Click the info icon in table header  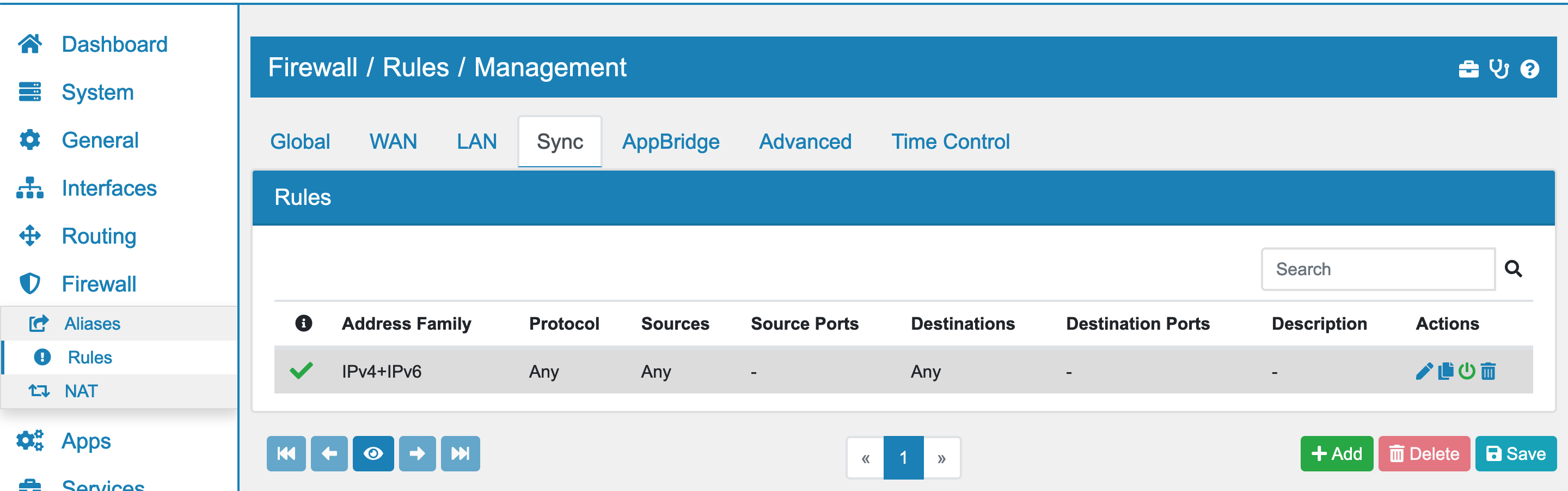(x=303, y=324)
